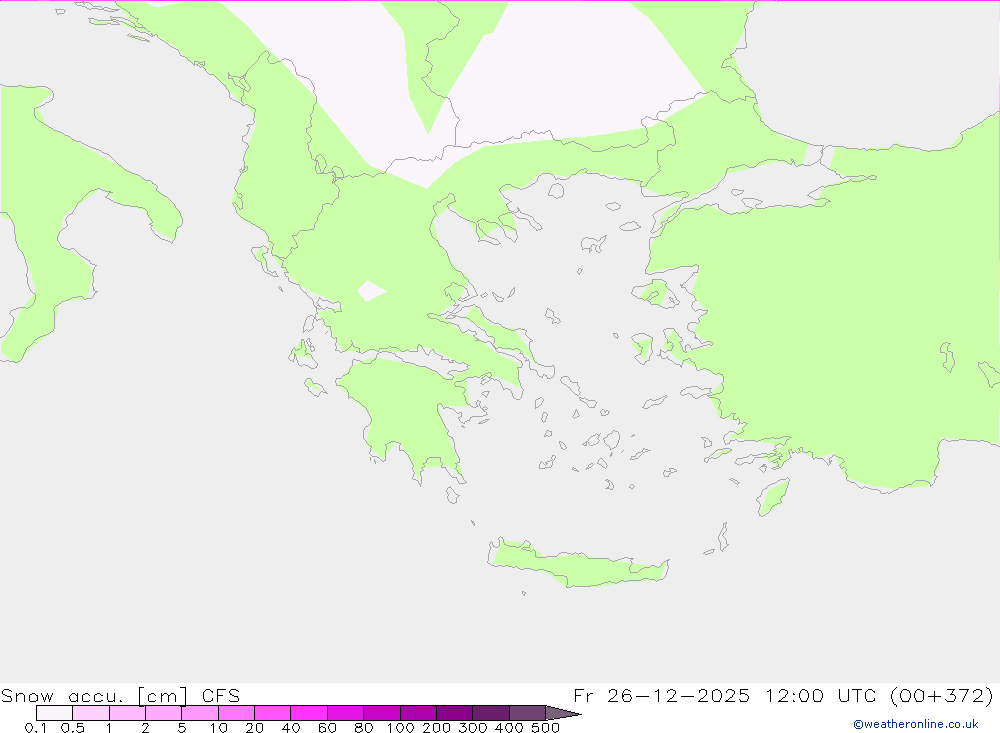1000x733 pixels.
Task: Choose the 200–300 cm legend swatch
Action: pos(454,713)
